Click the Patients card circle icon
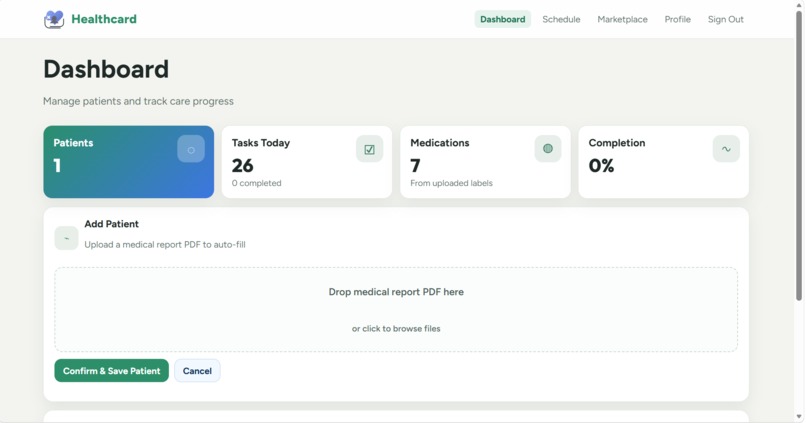This screenshot has height=423, width=806. 191,149
